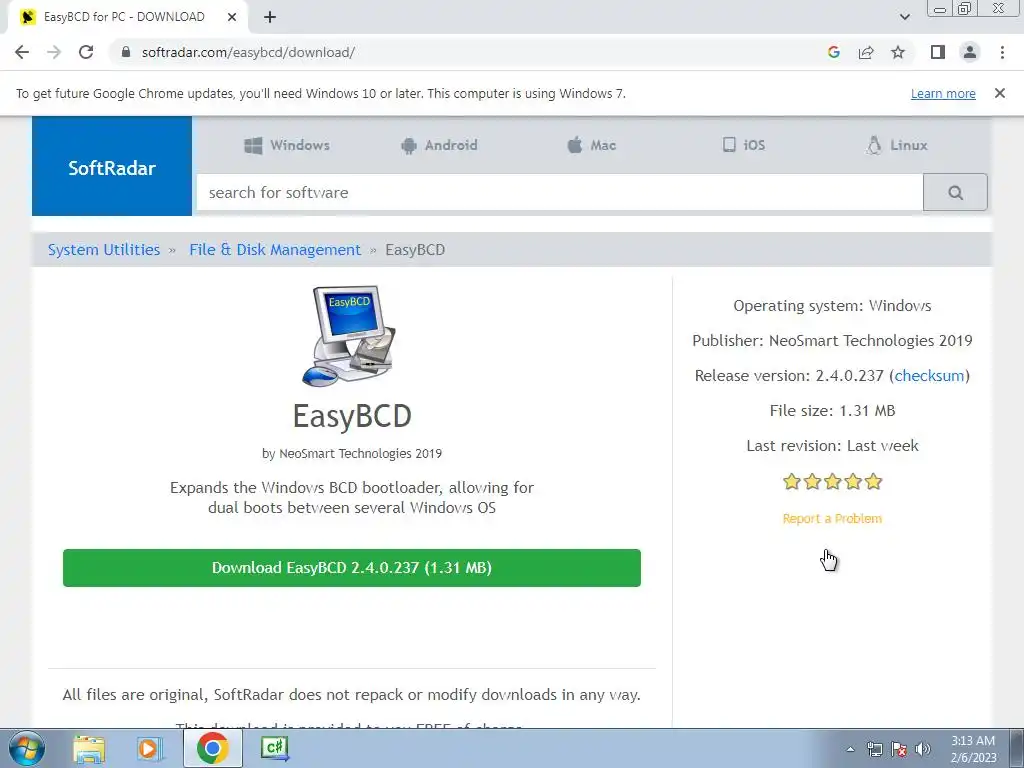The image size is (1024, 768).
Task: Click the Report a Problem link
Action: 832,519
